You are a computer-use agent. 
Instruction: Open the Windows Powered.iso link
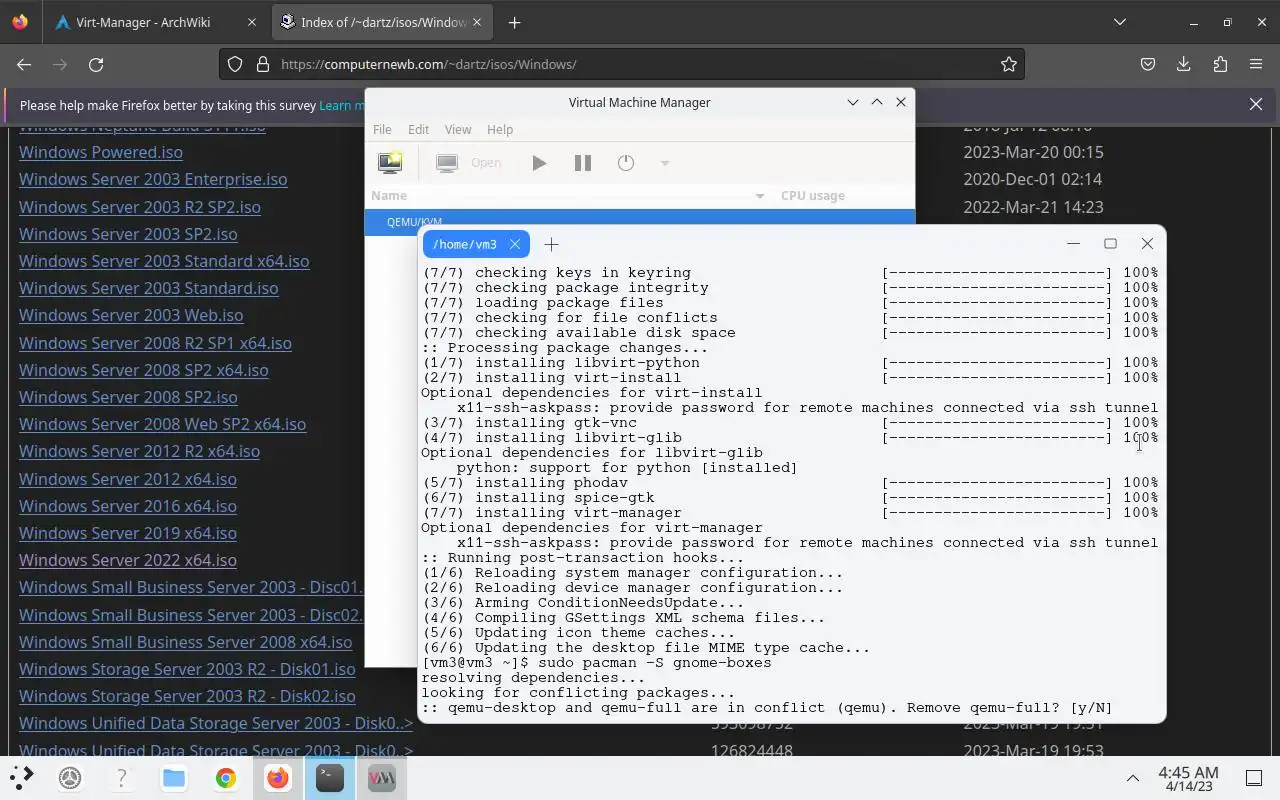(x=101, y=152)
